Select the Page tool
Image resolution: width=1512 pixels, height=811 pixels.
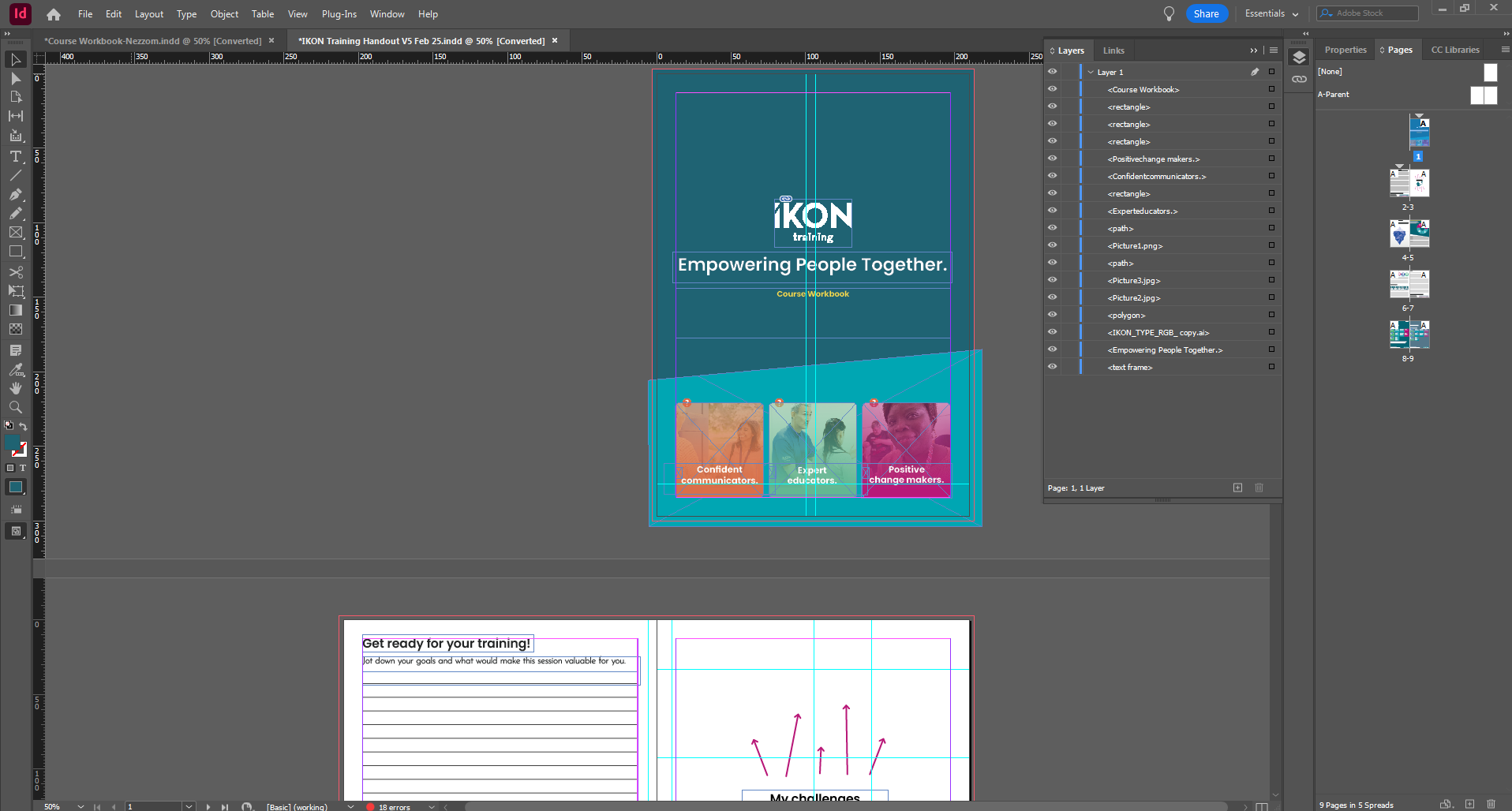(15, 97)
